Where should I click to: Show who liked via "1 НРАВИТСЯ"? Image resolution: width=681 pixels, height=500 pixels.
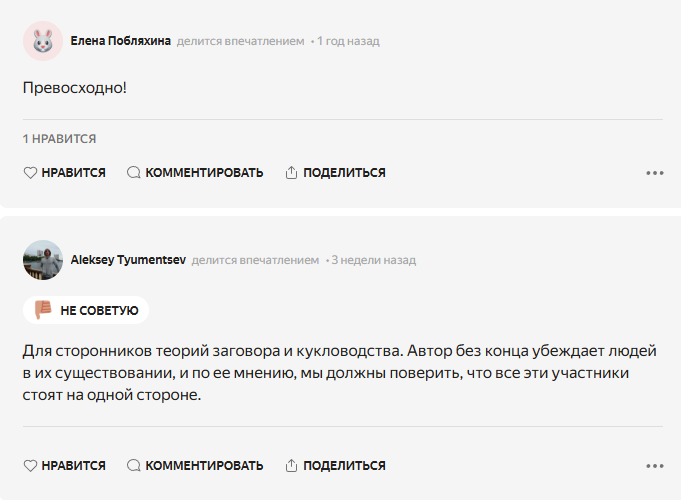[60, 139]
